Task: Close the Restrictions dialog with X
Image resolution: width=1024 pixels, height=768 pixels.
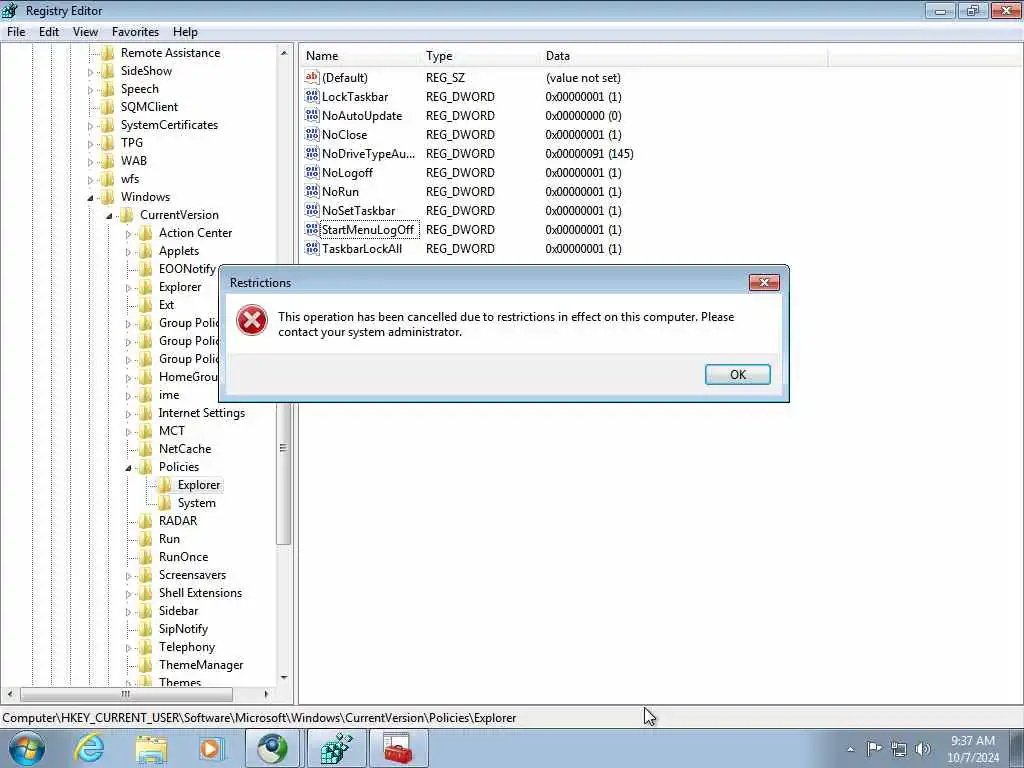Action: coord(764,282)
